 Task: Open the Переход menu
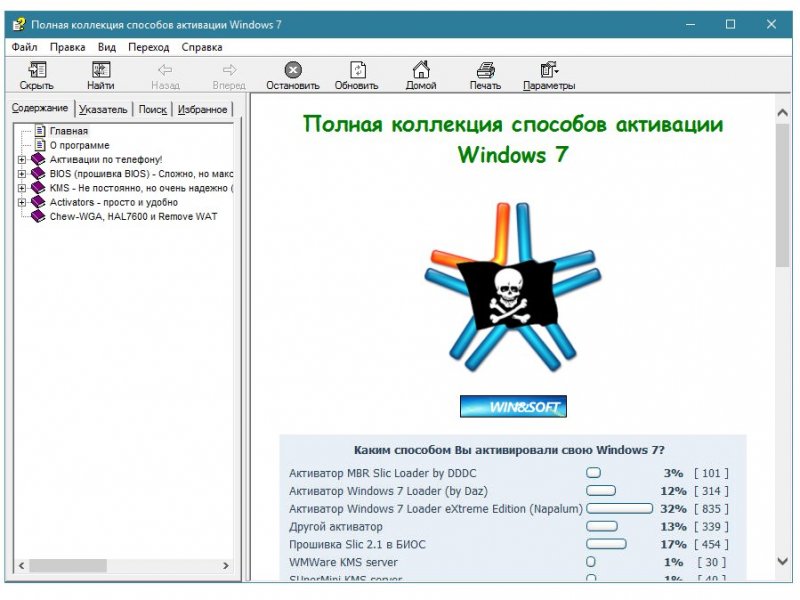[148, 47]
